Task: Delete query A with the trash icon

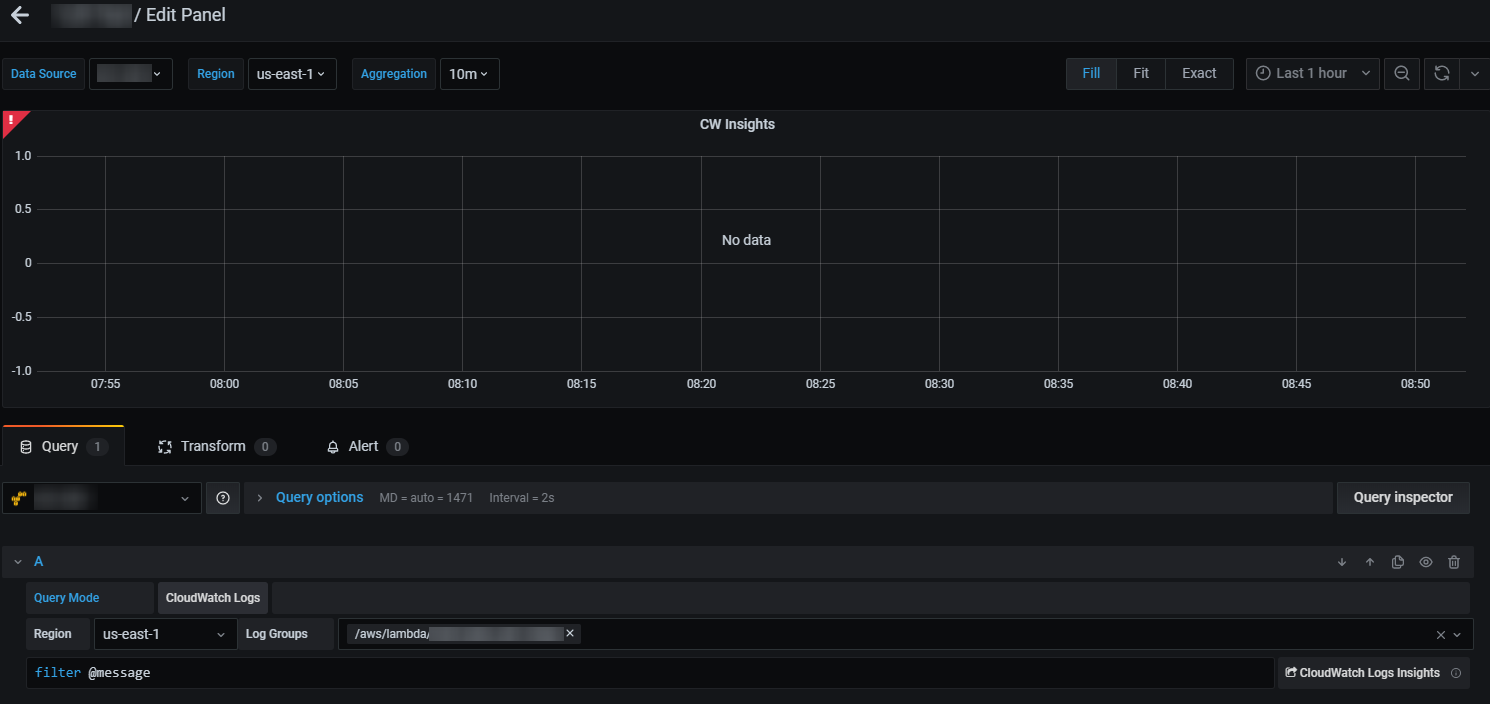Action: 1453,561
